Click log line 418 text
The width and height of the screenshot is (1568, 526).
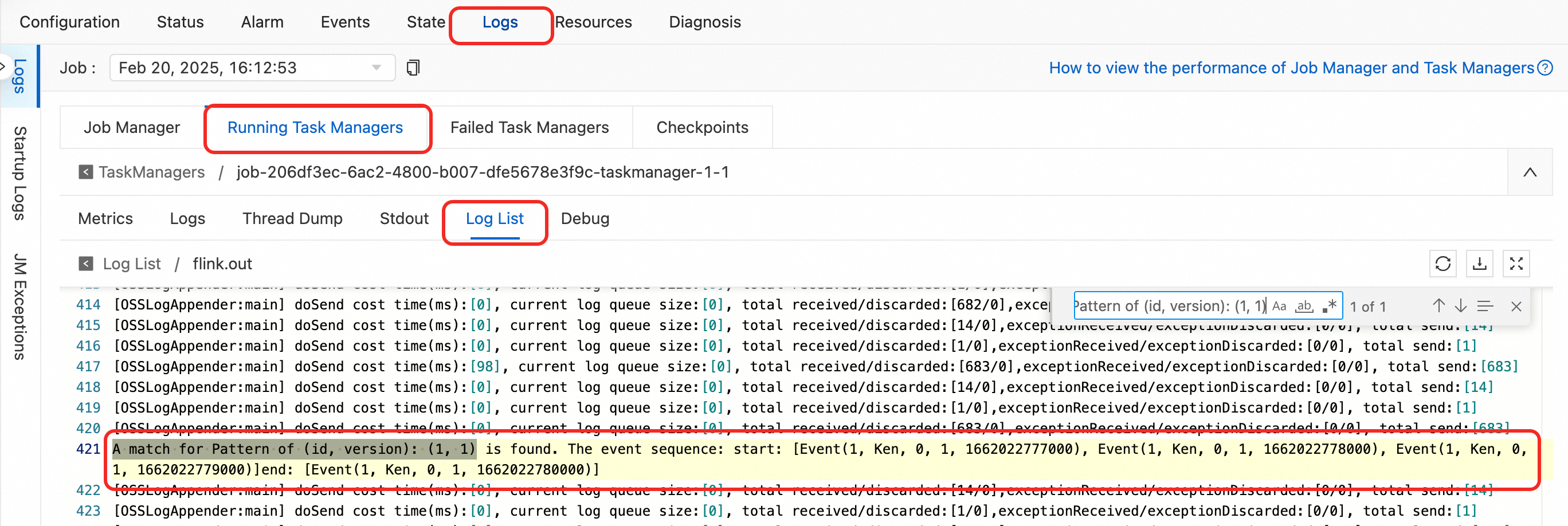click(x=803, y=387)
